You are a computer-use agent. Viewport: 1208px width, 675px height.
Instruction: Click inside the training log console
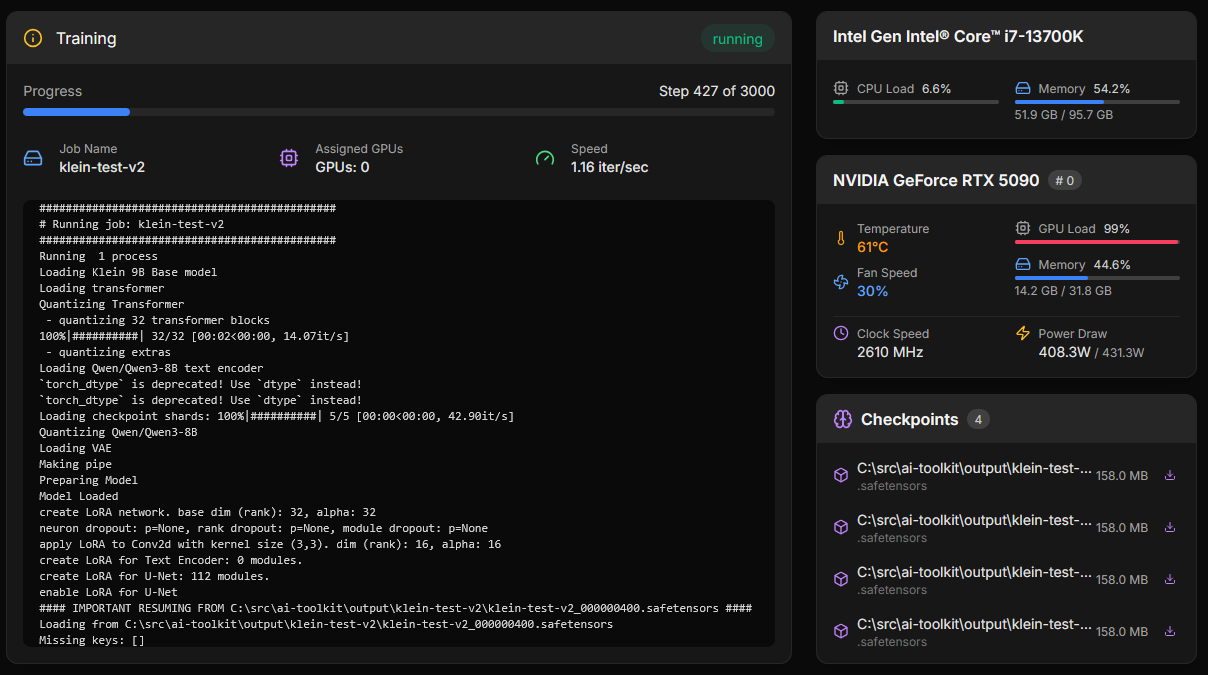click(x=399, y=424)
